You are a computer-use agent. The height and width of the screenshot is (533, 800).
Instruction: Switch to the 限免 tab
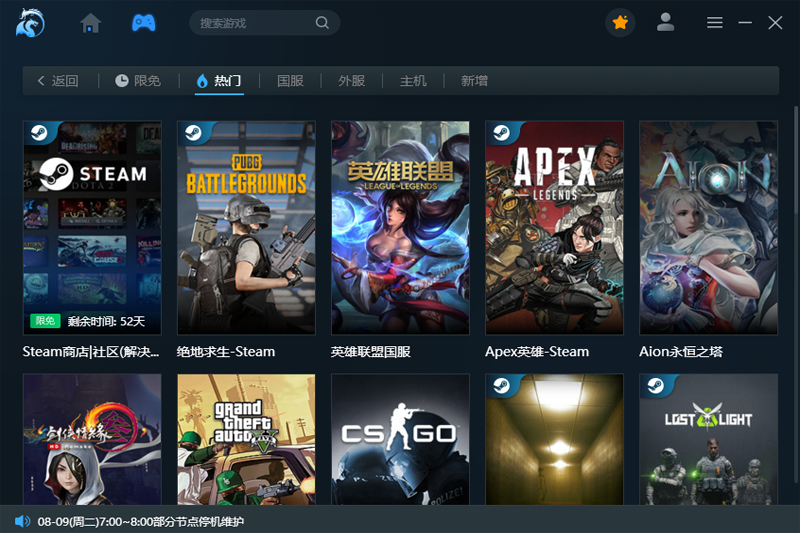tap(137, 81)
